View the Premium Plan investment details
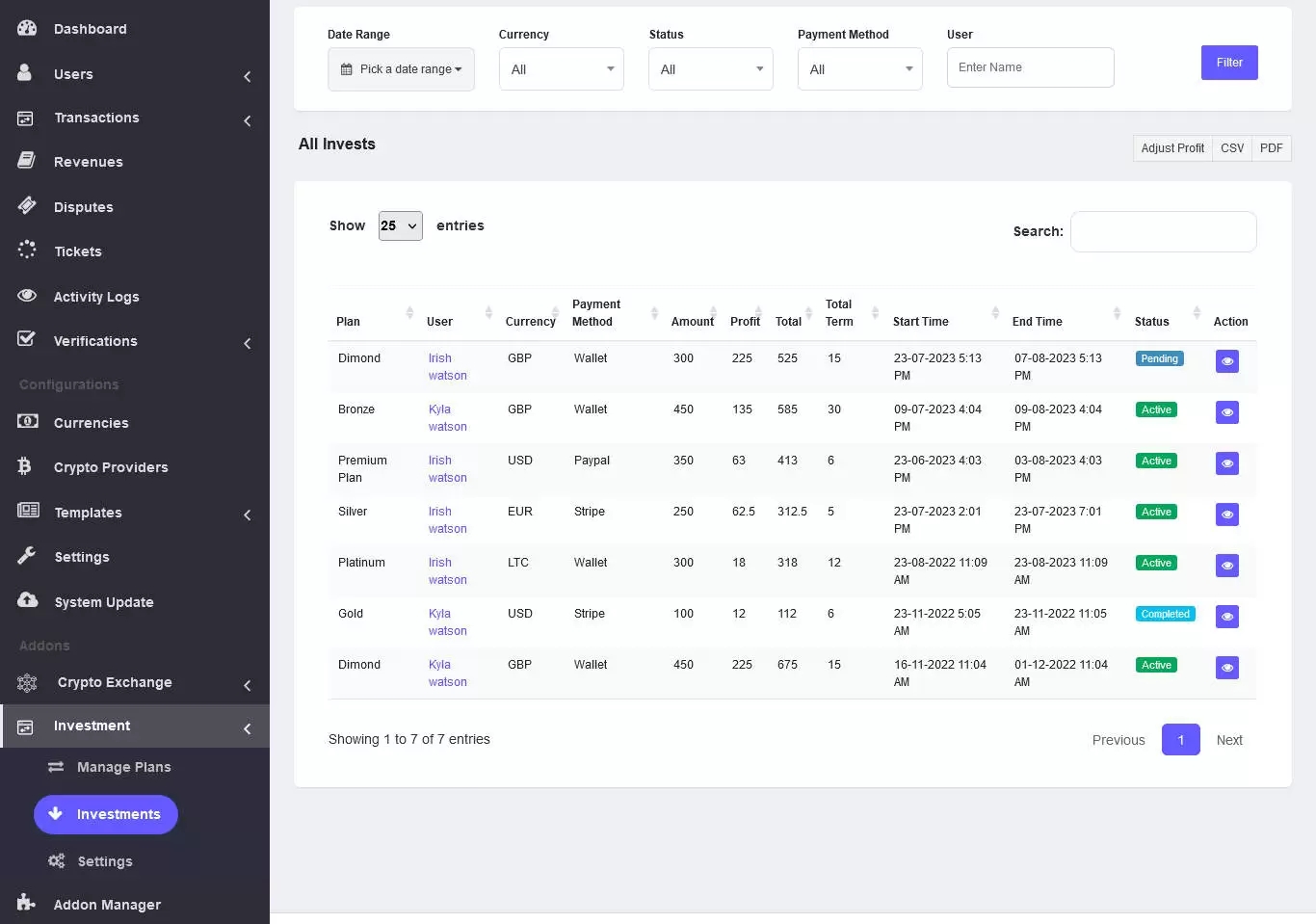This screenshot has width=1316, height=924. 1226,463
